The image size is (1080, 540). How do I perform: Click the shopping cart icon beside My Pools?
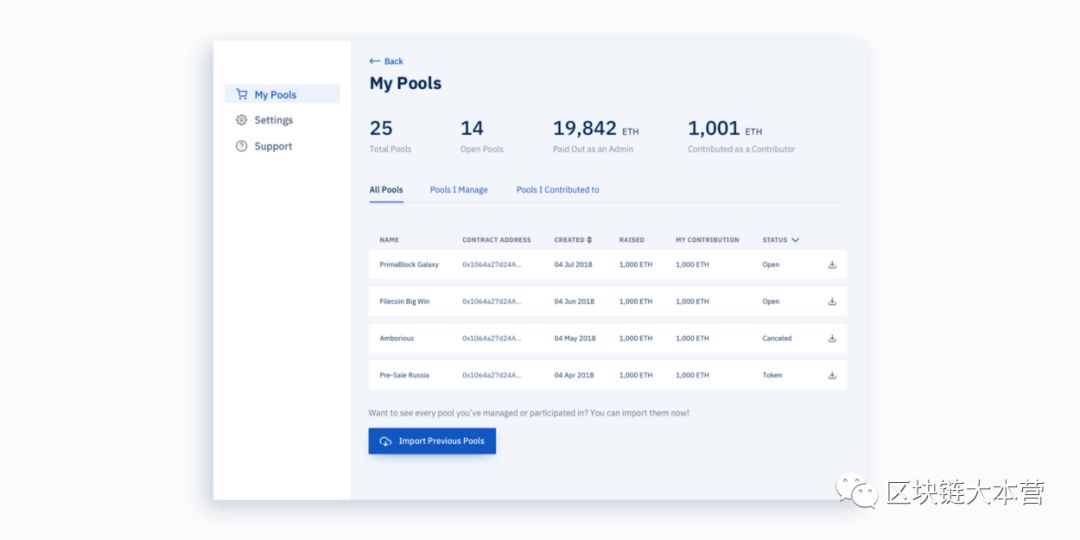point(241,94)
